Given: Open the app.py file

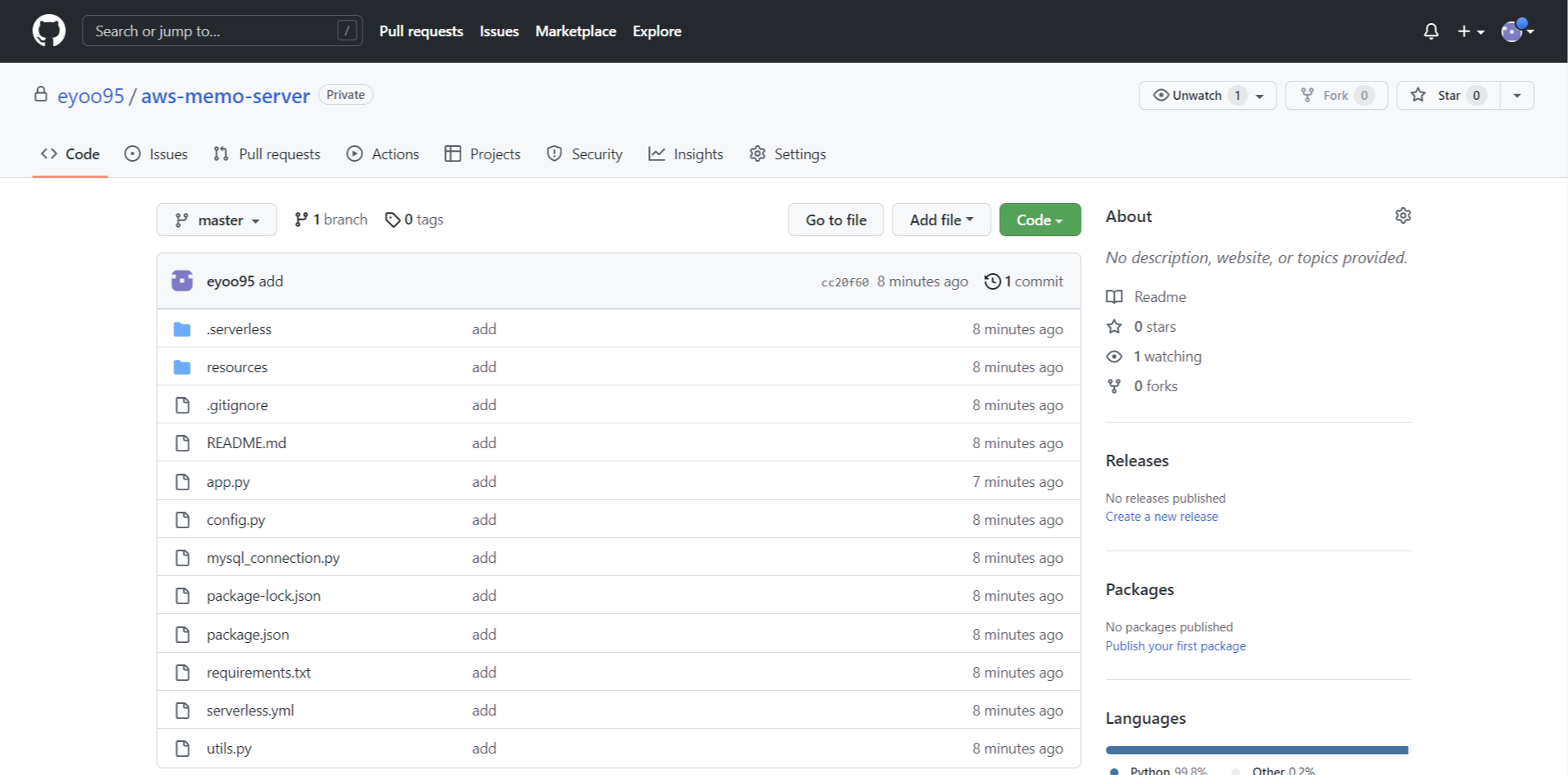Looking at the screenshot, I should coord(228,482).
